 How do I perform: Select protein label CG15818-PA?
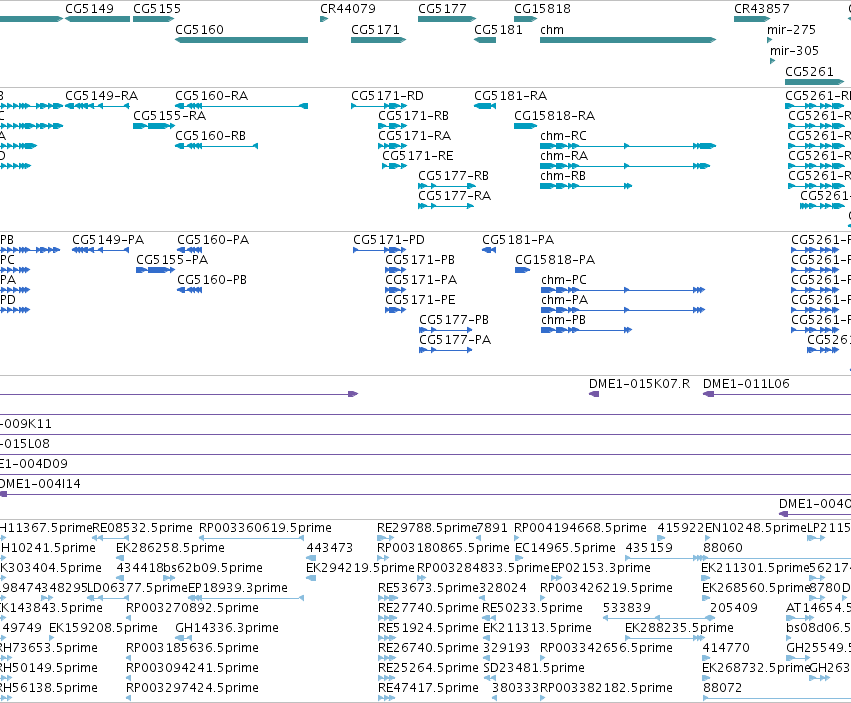tap(555, 260)
